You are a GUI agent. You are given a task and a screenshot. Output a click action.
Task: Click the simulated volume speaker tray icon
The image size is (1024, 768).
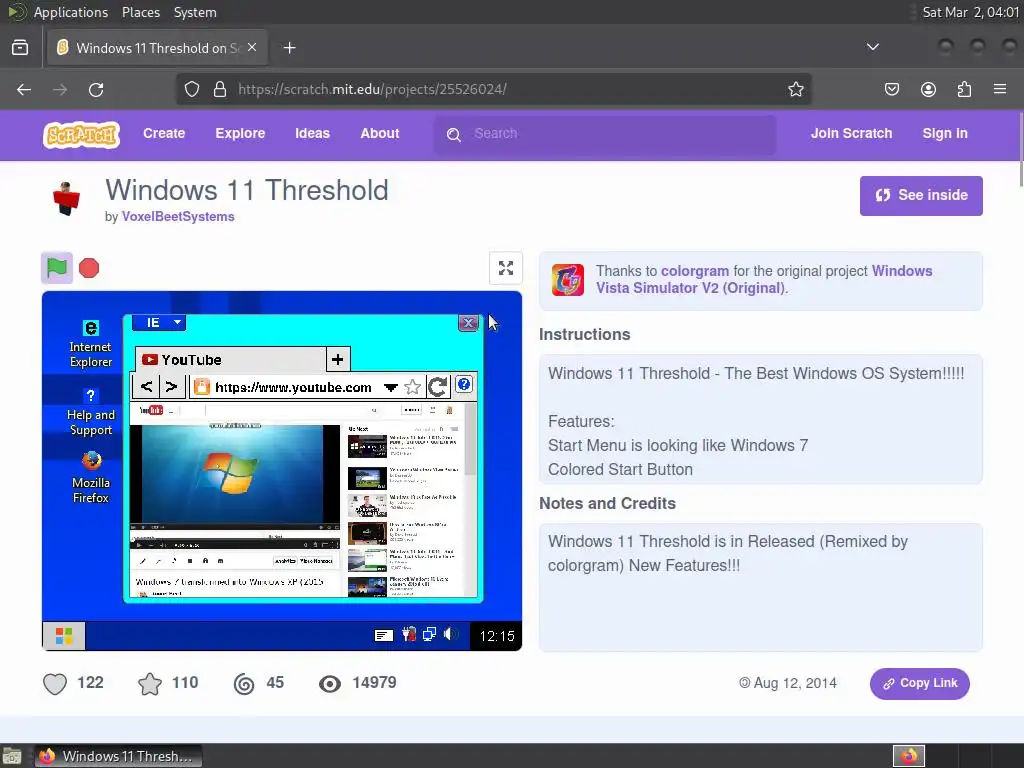(450, 634)
